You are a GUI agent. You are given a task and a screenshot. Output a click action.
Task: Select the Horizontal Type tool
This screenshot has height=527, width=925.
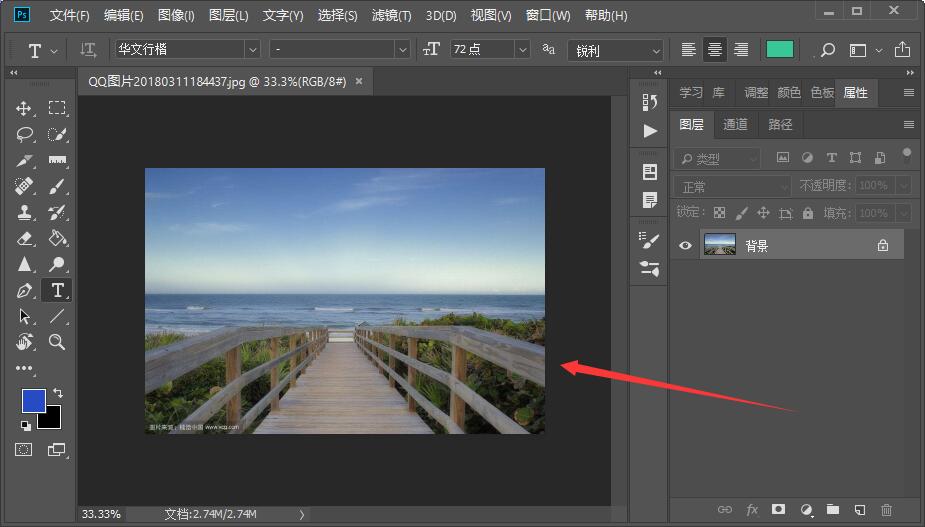pyautogui.click(x=57, y=290)
